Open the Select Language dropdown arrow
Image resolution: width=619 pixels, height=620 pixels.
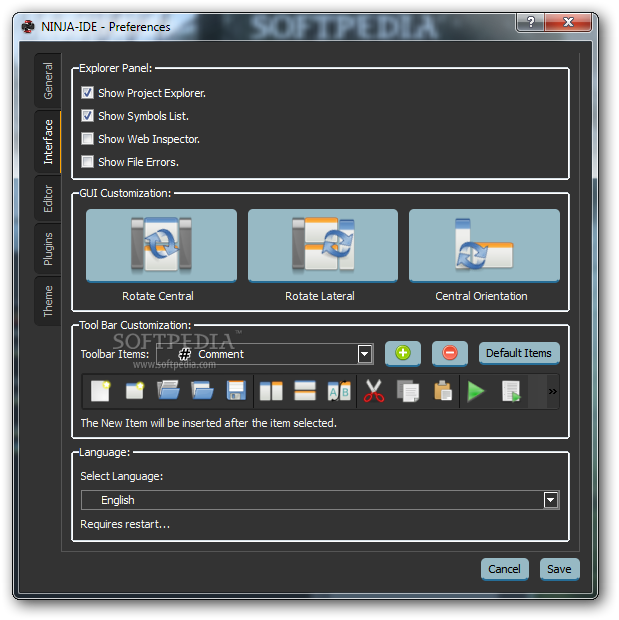(x=551, y=500)
